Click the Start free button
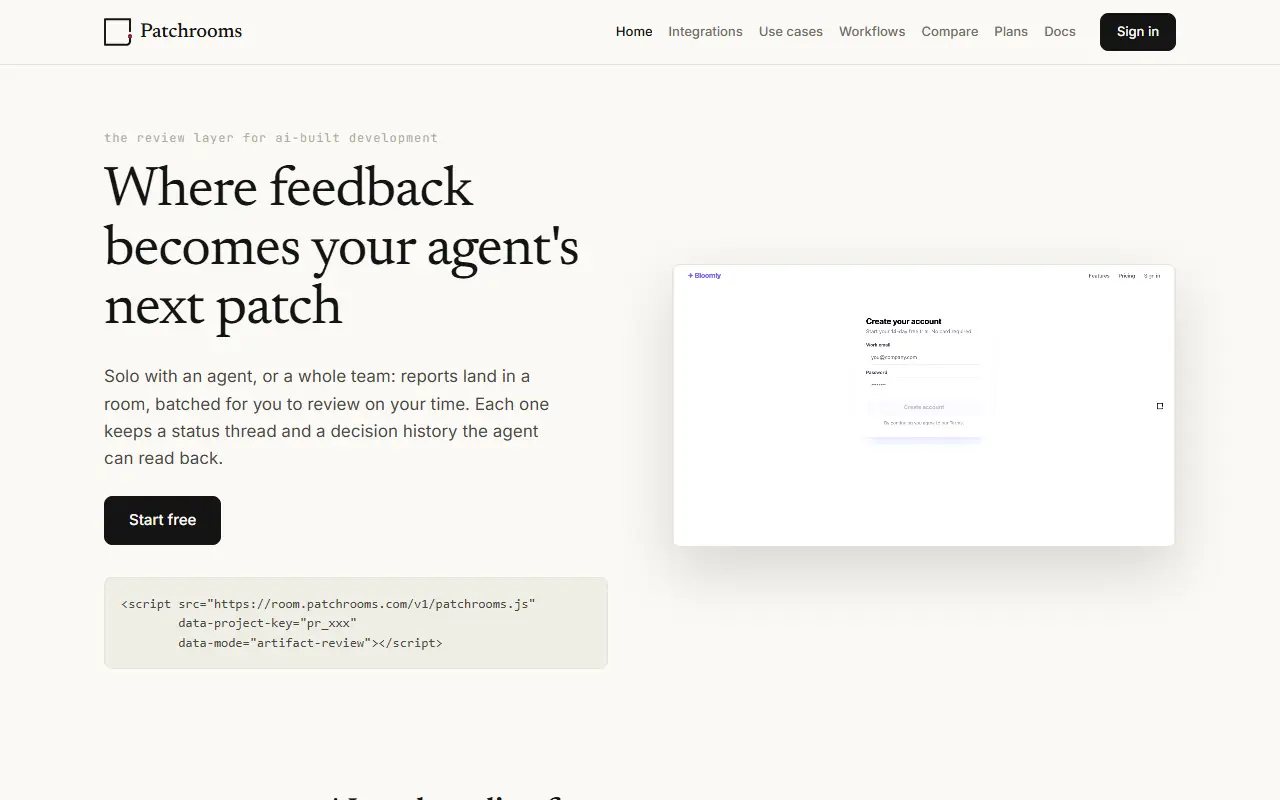Viewport: 1280px width, 800px height. tap(162, 520)
